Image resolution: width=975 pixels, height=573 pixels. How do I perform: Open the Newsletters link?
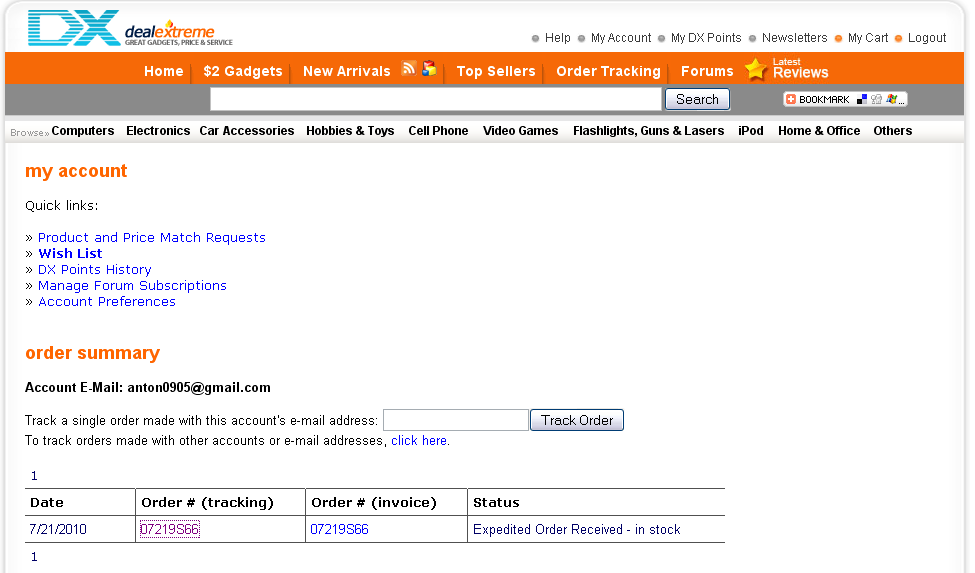(795, 38)
